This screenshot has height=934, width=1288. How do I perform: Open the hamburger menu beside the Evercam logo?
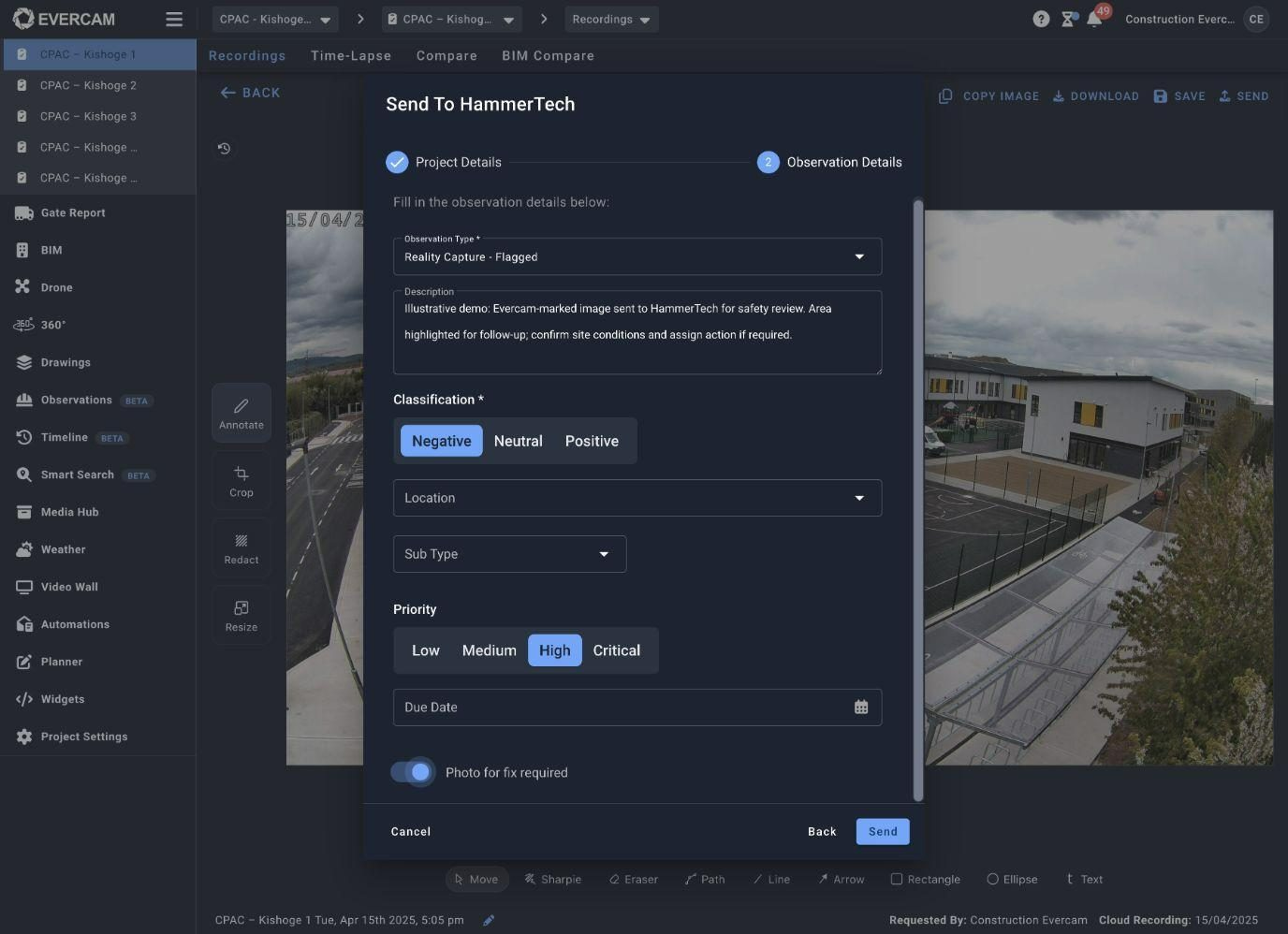coord(174,19)
